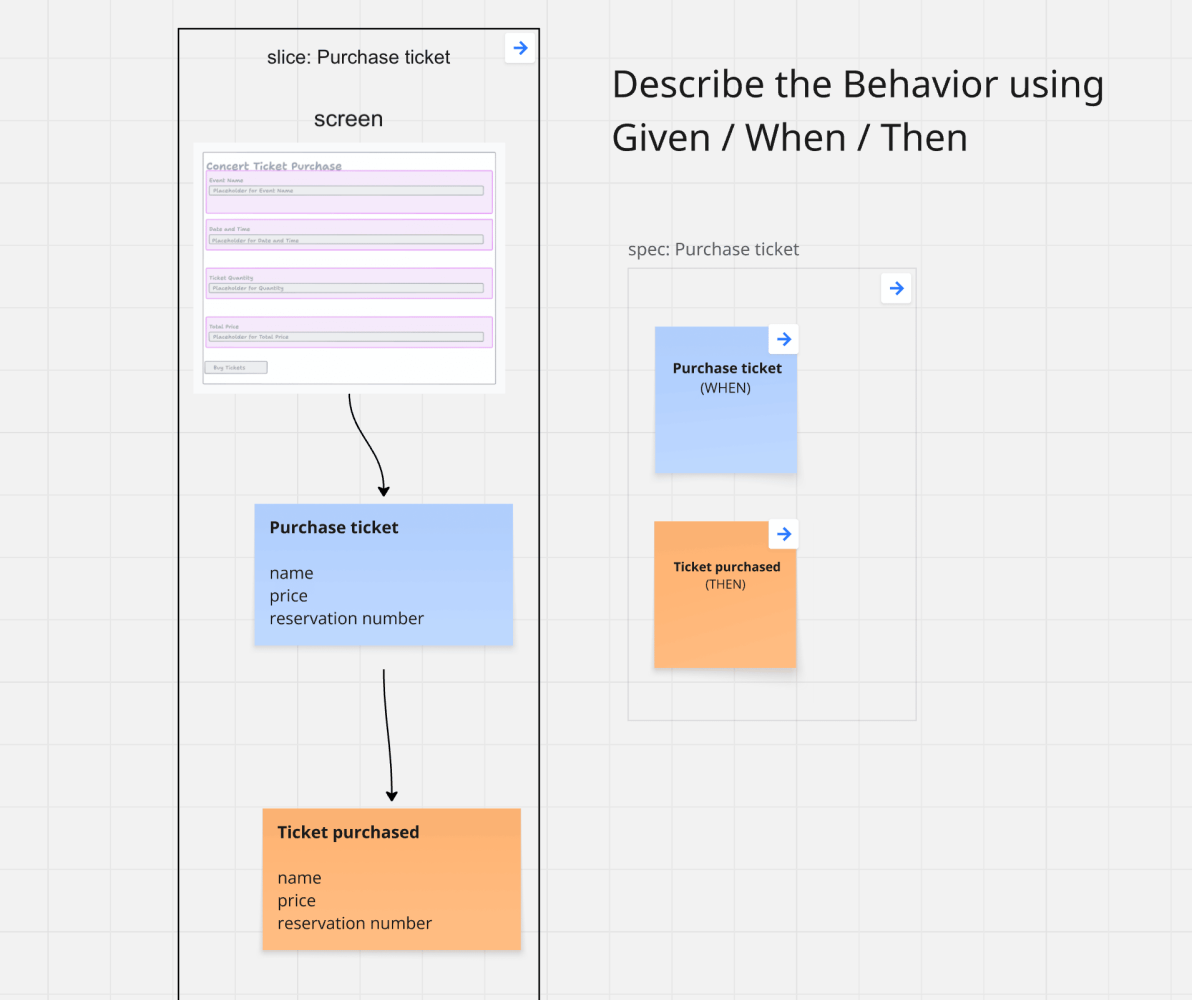1192x1000 pixels.
Task: Select the Date and Time input field
Action: (348, 239)
